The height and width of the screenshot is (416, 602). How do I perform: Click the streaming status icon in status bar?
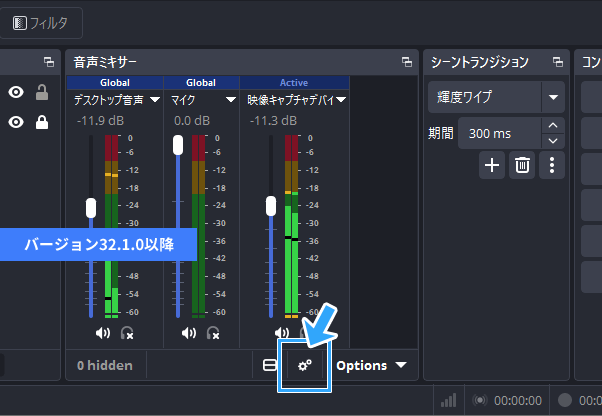480,400
